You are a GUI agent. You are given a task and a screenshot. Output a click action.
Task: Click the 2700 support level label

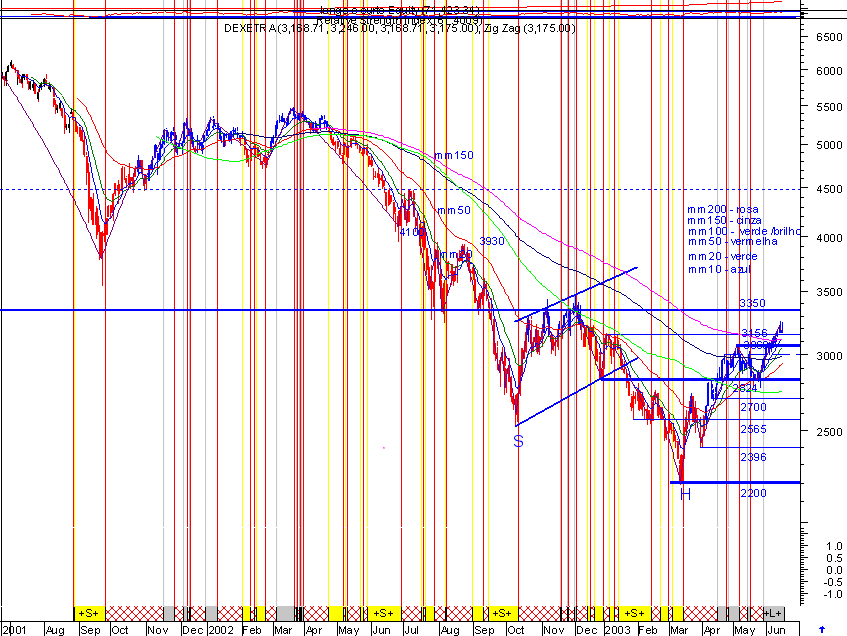tap(754, 407)
